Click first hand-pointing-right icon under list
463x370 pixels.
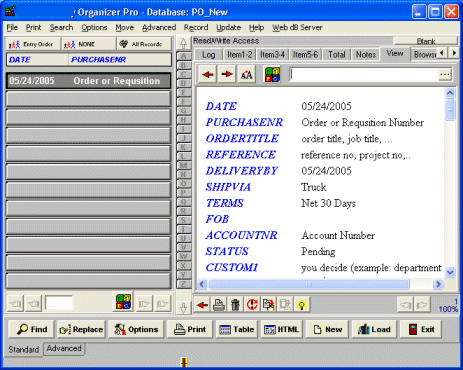coord(144,304)
